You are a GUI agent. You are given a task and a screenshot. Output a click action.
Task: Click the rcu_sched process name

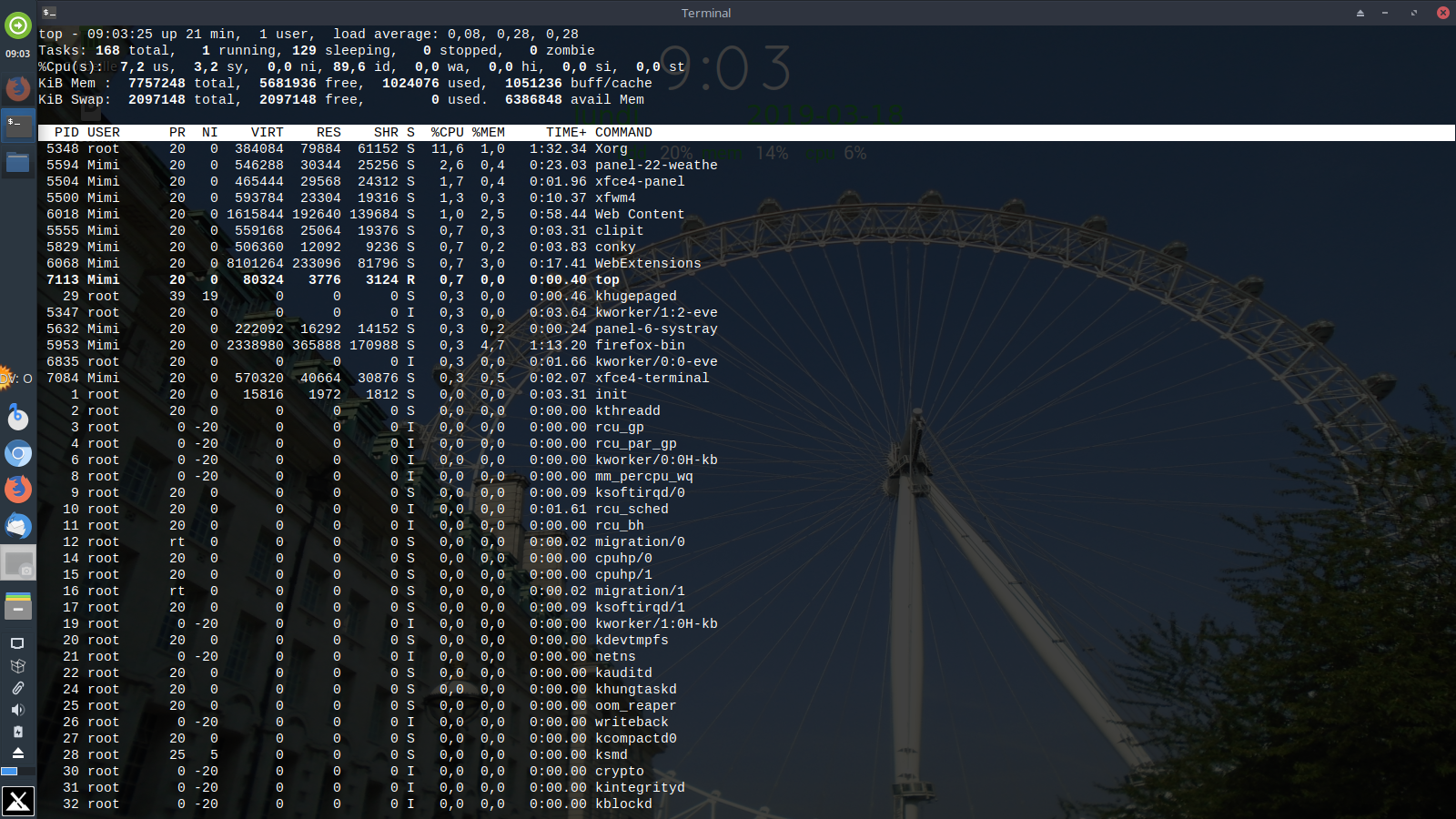(x=632, y=510)
